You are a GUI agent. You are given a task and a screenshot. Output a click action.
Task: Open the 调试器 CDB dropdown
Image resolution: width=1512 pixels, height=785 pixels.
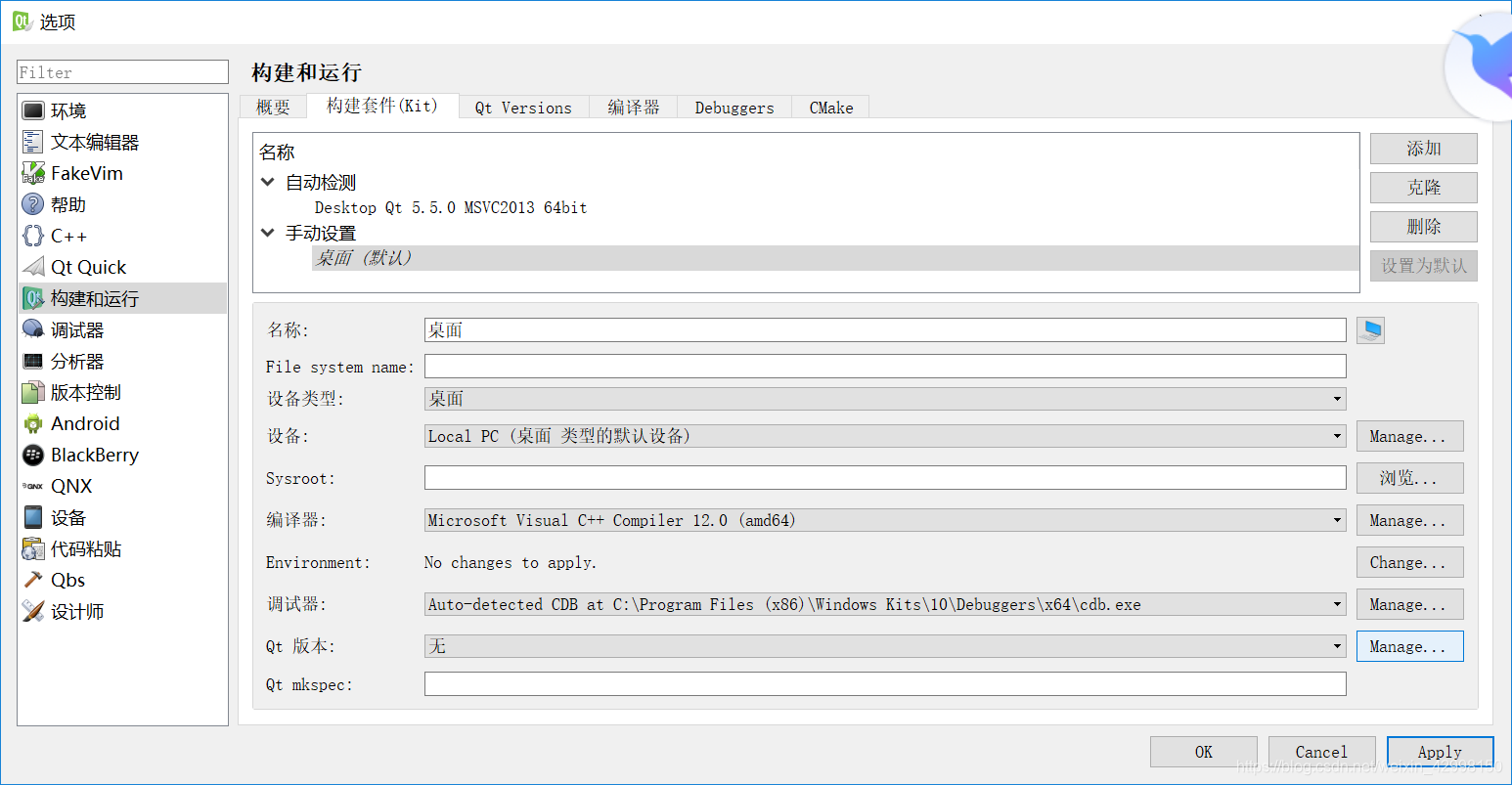pos(885,604)
